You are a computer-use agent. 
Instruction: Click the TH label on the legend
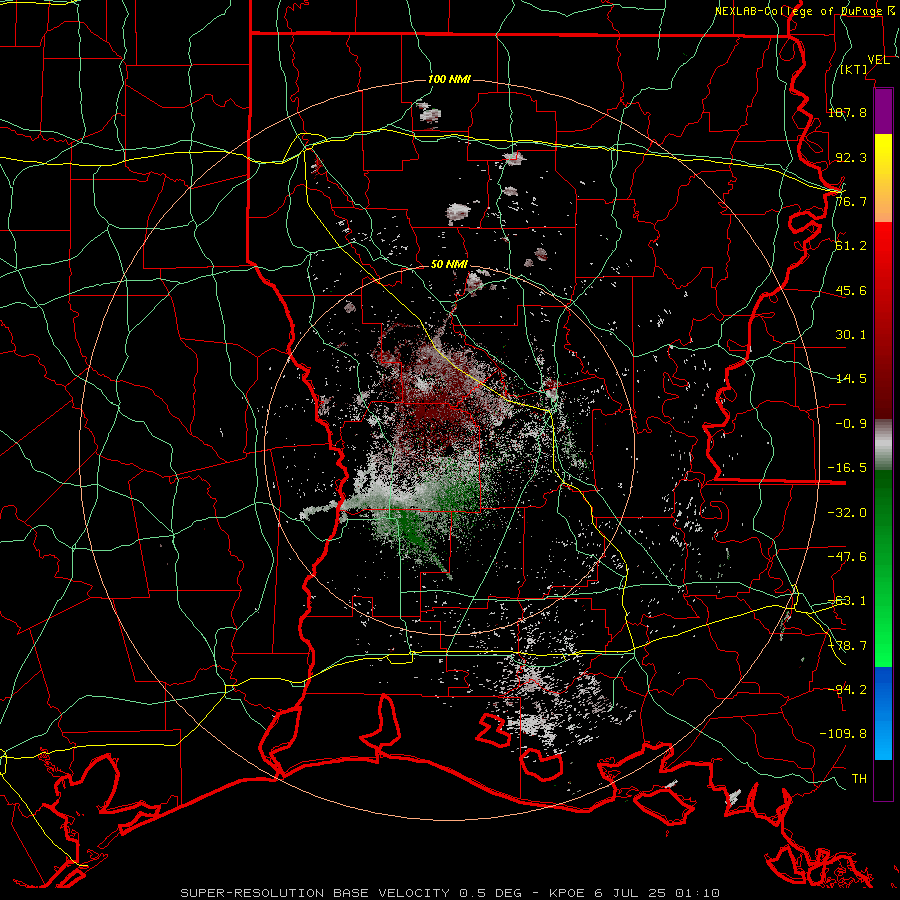(x=859, y=779)
